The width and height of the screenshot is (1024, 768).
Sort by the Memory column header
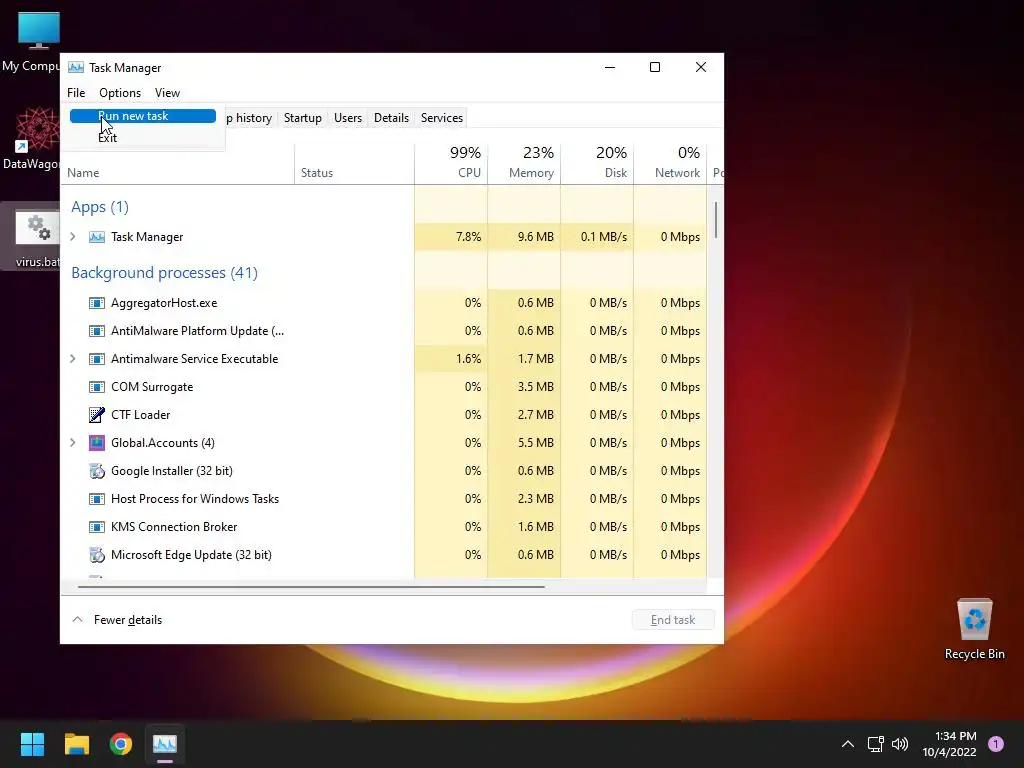(x=524, y=164)
